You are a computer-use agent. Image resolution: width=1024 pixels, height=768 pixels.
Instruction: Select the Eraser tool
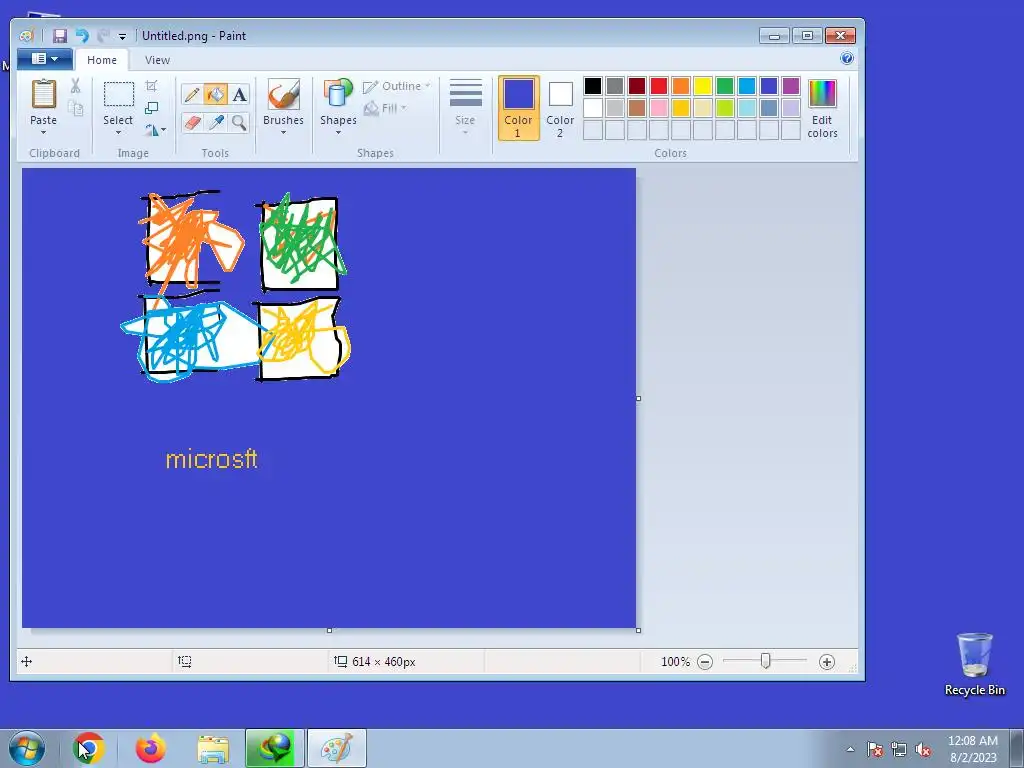192,122
